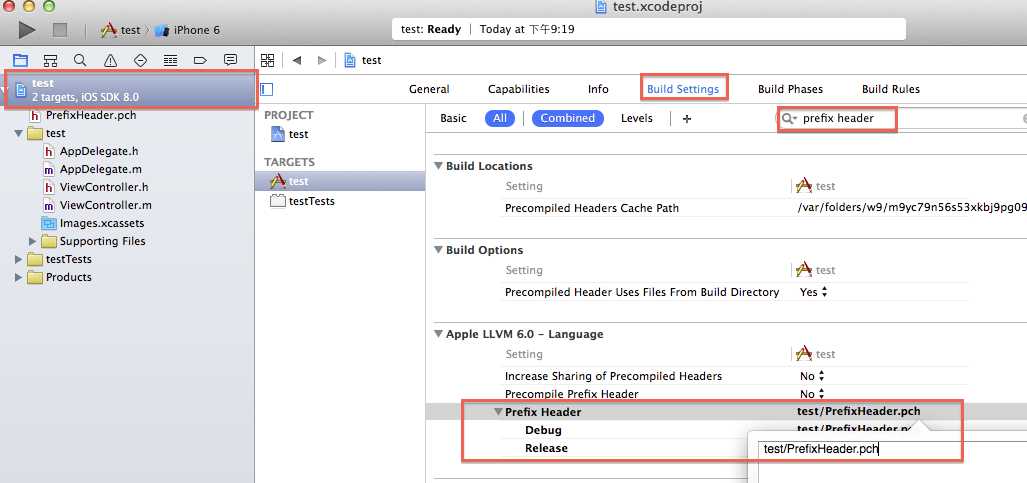1027x483 pixels.
Task: Stop the running build
Action: tap(60, 29)
